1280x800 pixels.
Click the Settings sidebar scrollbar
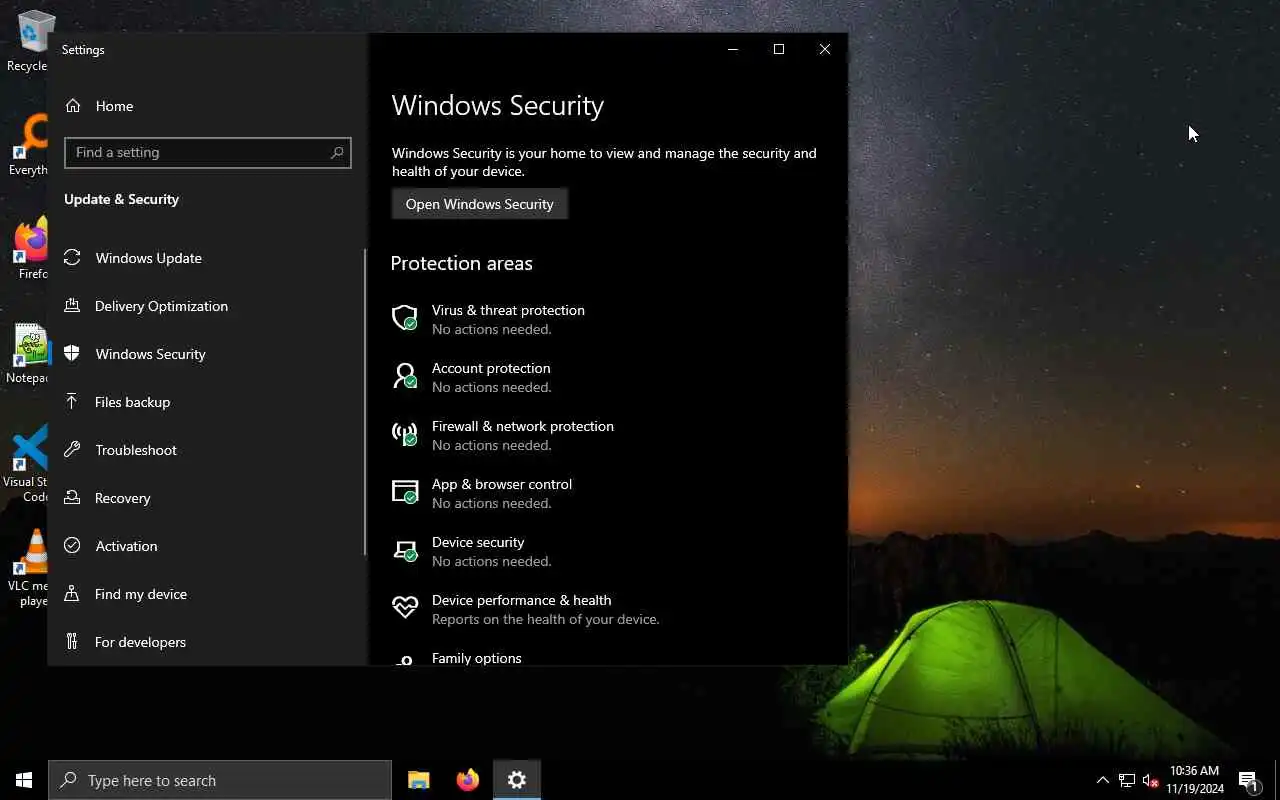point(365,402)
